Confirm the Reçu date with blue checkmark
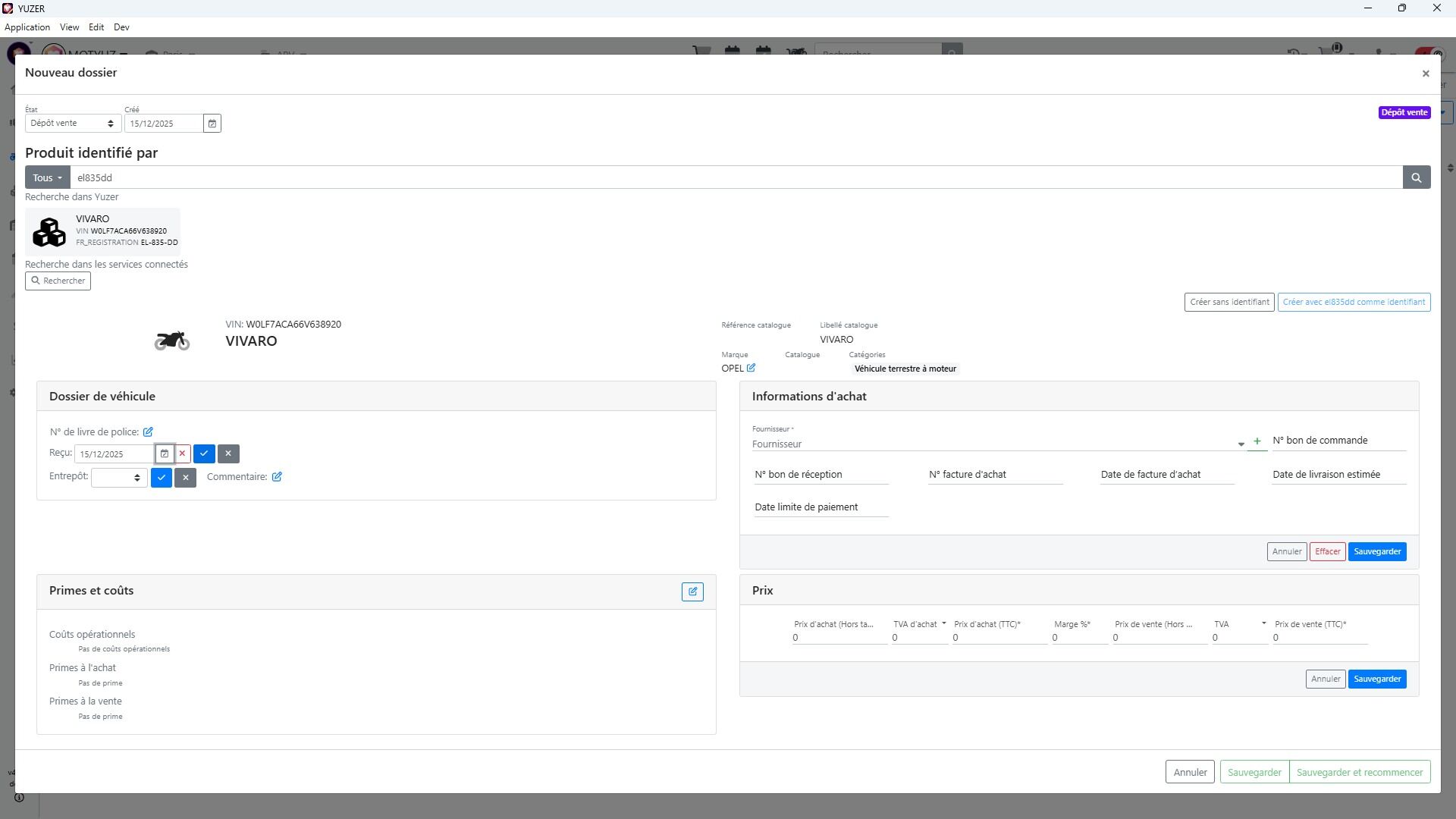Screen dimensions: 1456x819 pos(204,454)
